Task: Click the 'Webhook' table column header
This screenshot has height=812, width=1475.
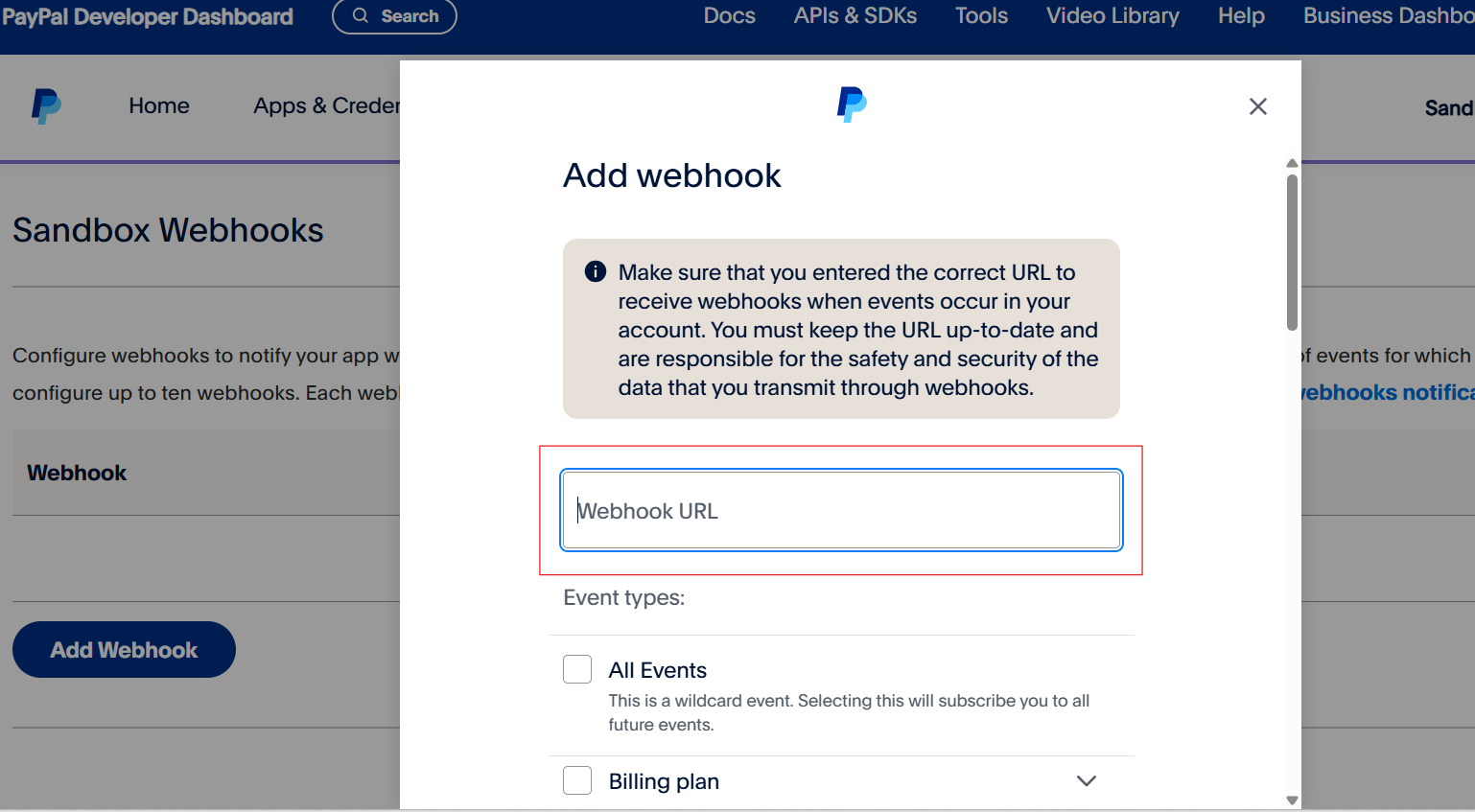Action: coord(77,473)
